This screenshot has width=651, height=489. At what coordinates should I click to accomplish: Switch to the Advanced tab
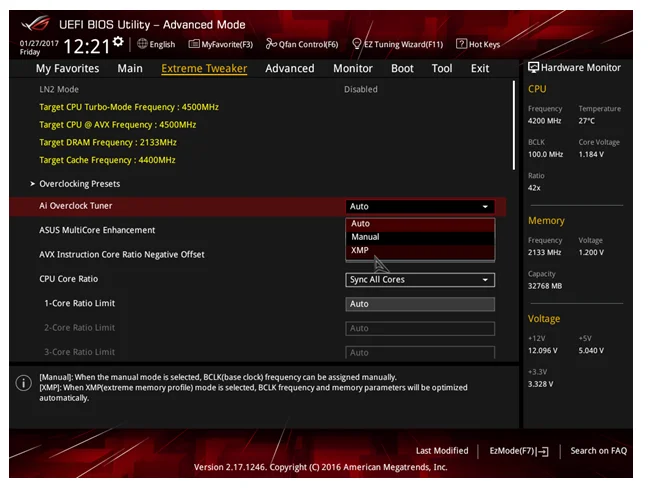(x=290, y=69)
